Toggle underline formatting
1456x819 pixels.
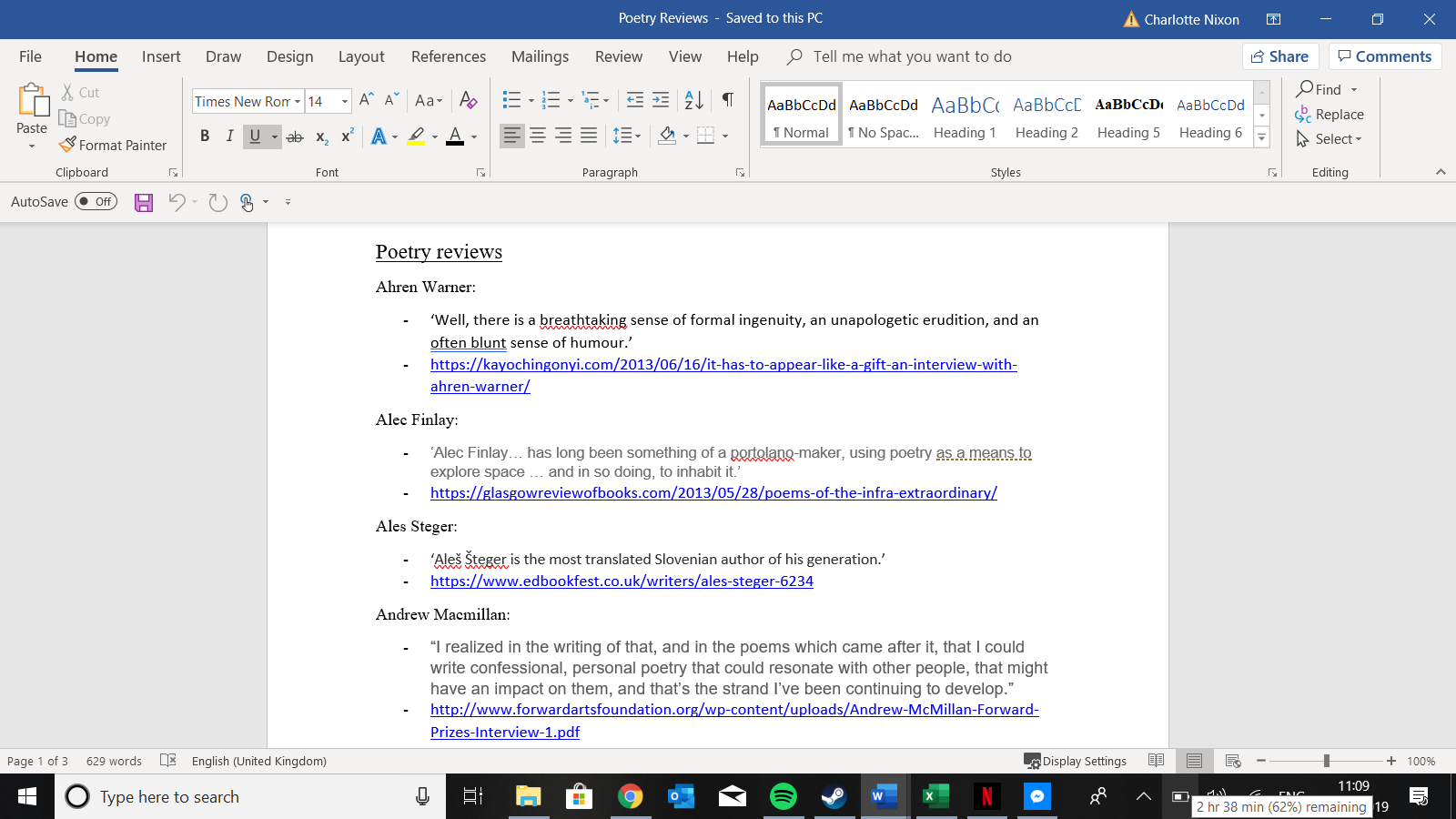255,136
